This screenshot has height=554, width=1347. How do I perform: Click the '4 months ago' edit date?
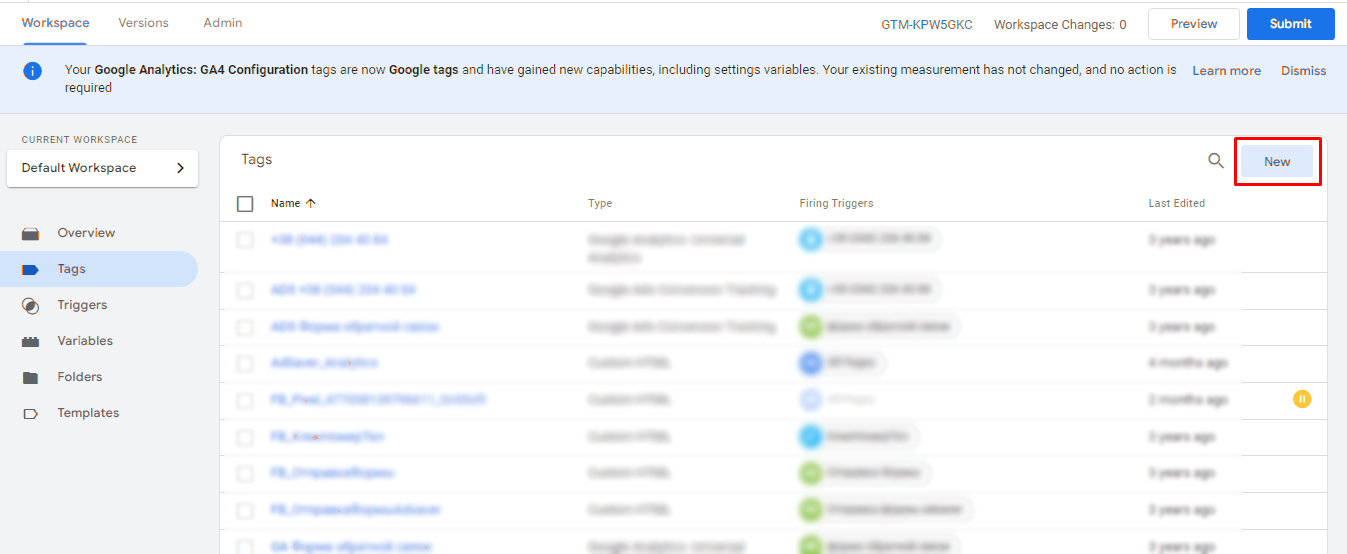pyautogui.click(x=1188, y=363)
